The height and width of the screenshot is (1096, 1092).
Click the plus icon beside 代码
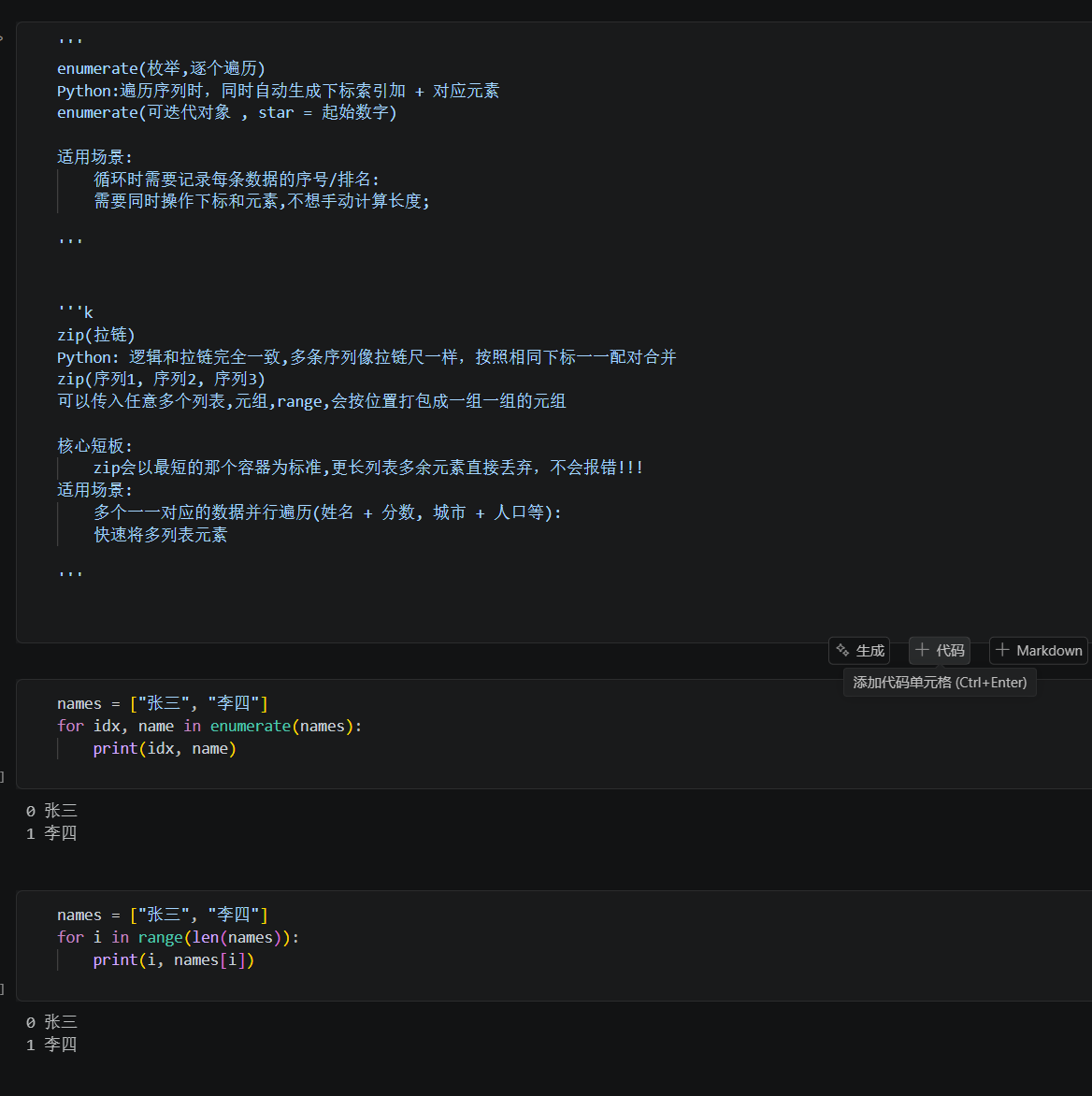tap(922, 650)
